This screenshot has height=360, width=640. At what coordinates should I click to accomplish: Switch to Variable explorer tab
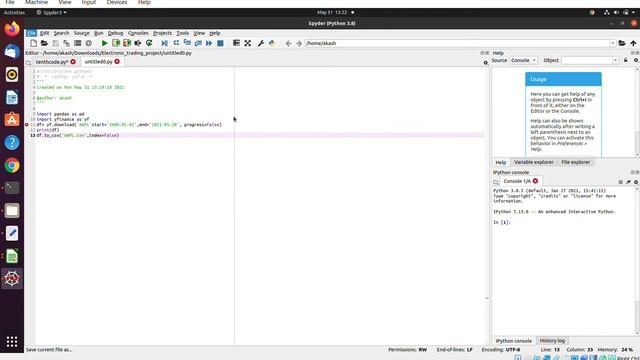(x=533, y=162)
